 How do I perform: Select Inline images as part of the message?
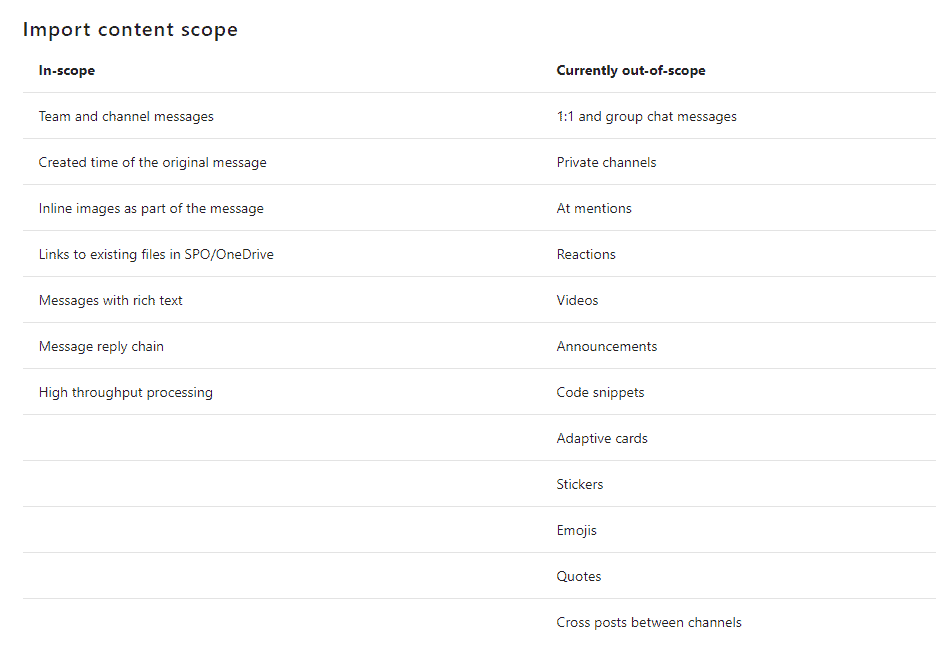tap(151, 208)
